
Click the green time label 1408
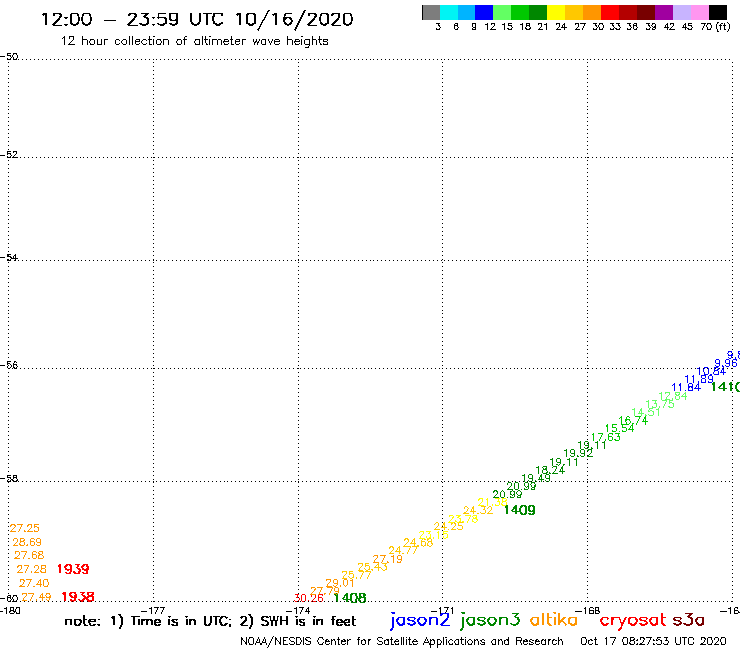pos(350,598)
